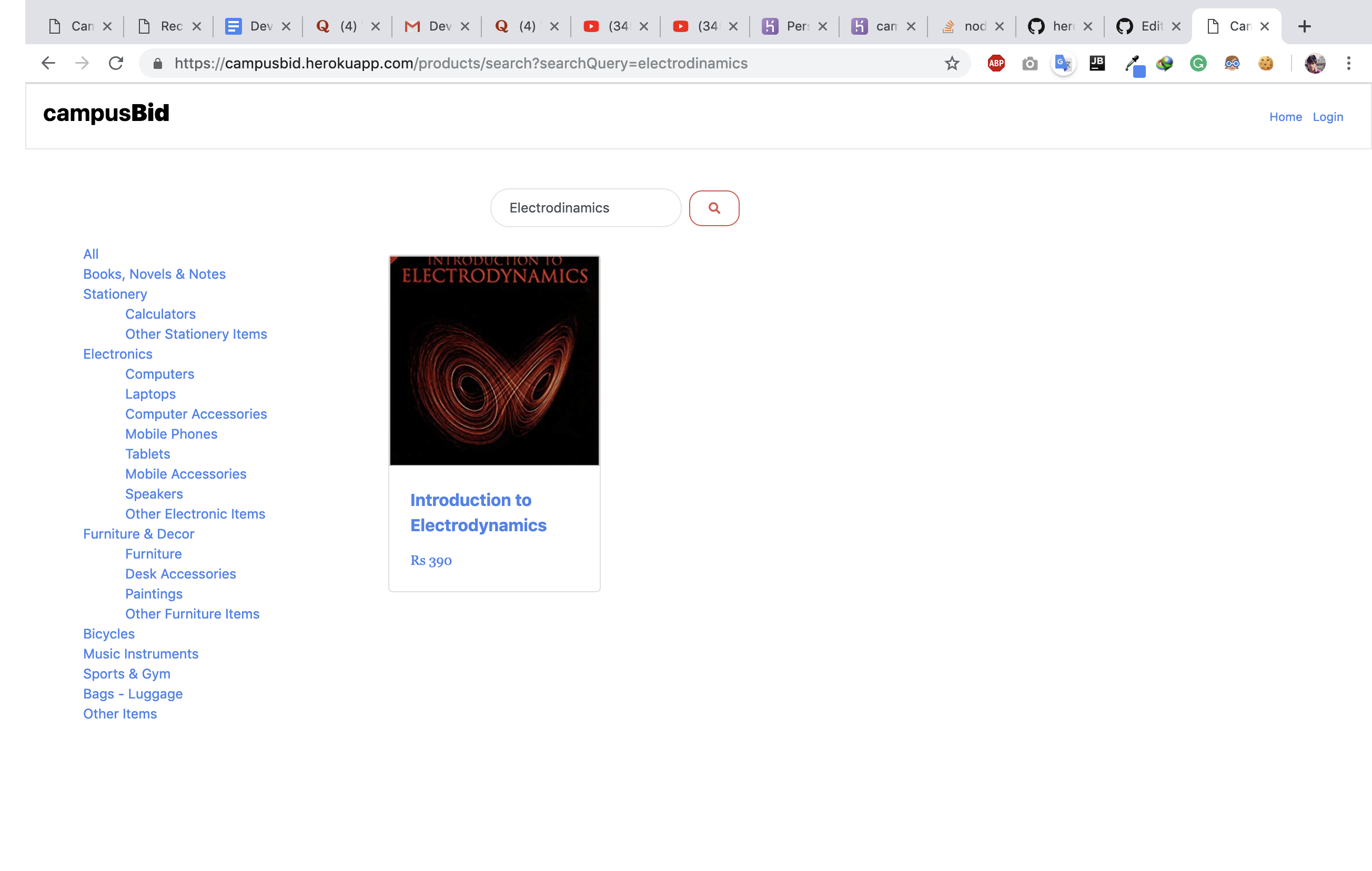Select the Books, Novels & Notes category
The image size is (1372, 871).
(x=154, y=274)
